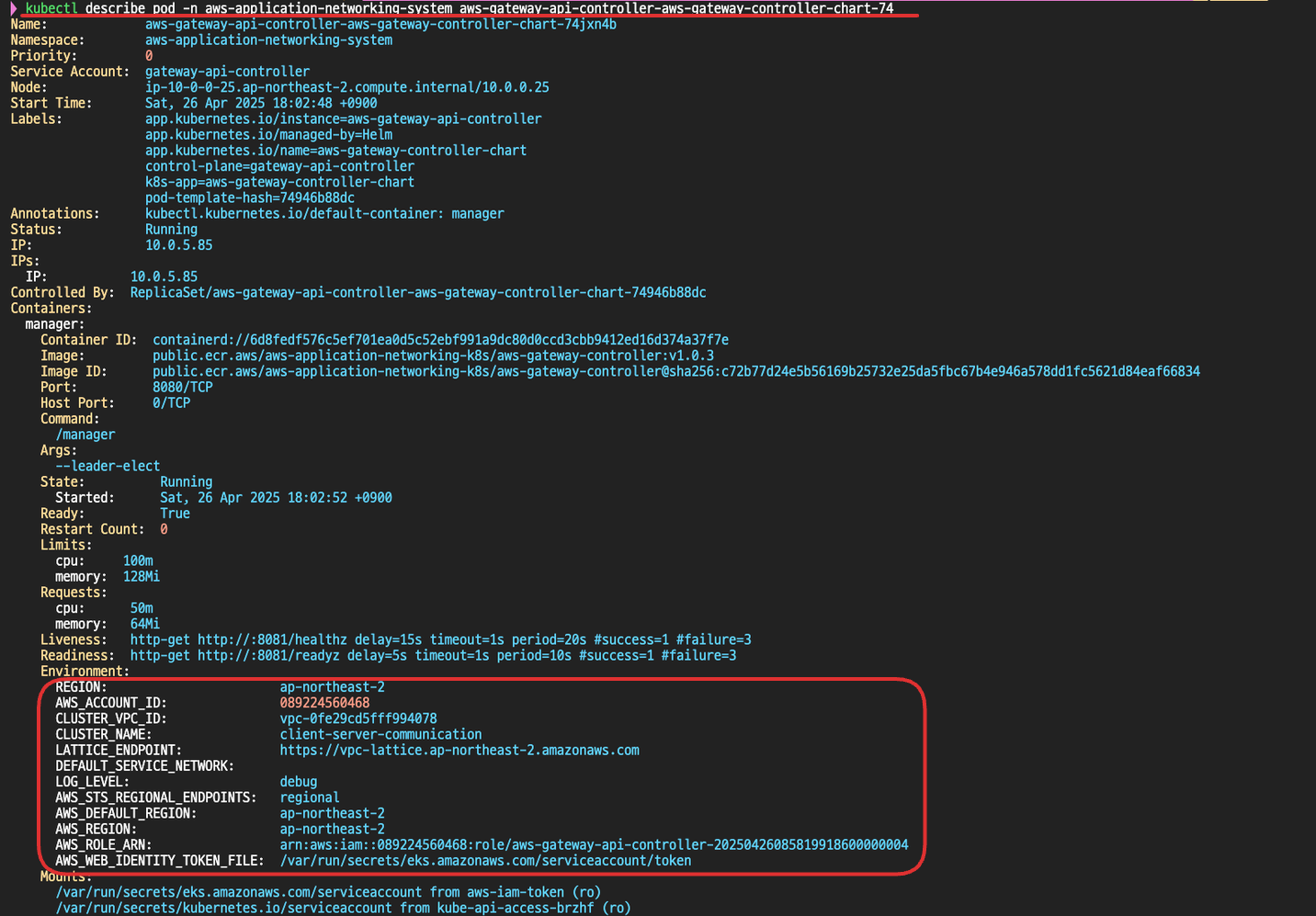
Task: Click the IP value 10.0.5.85 next to Status
Action: (178, 245)
